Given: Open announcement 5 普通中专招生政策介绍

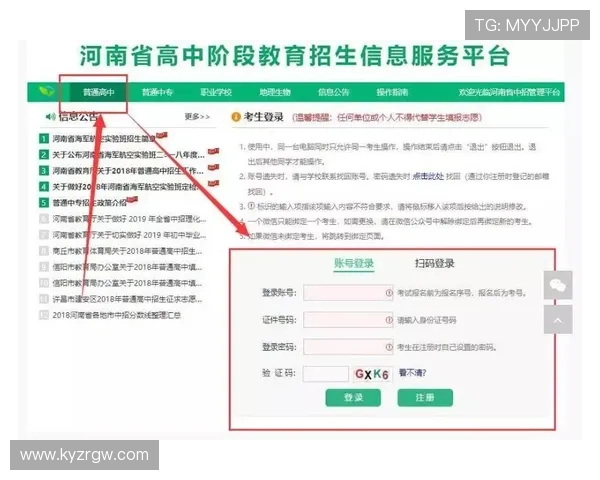Looking at the screenshot, I should pyautogui.click(x=89, y=203).
